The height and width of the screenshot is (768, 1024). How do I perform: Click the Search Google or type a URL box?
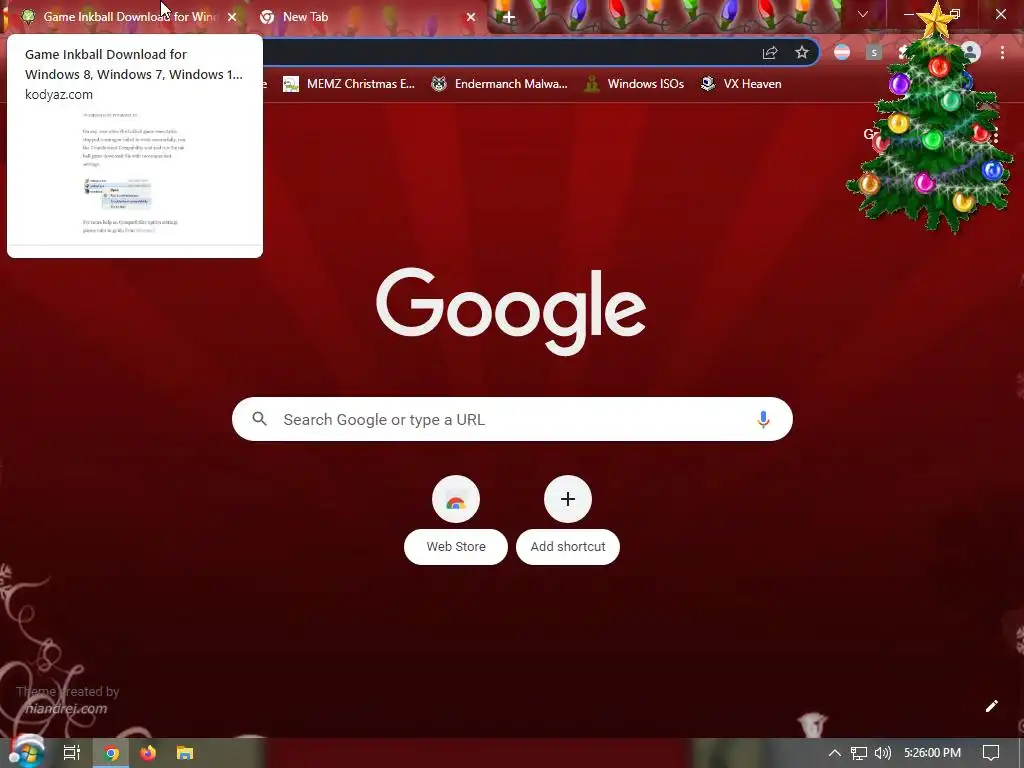pyautogui.click(x=512, y=419)
